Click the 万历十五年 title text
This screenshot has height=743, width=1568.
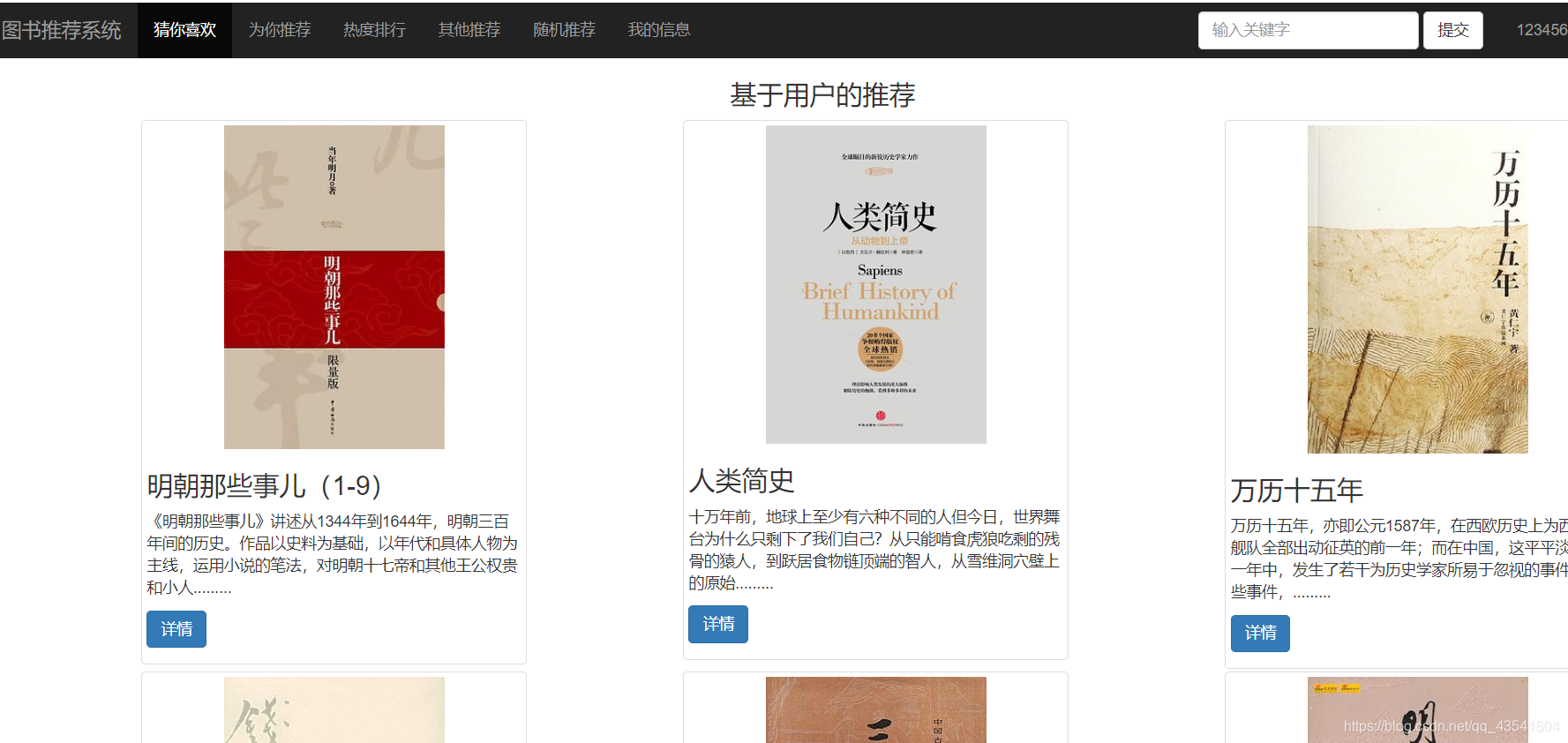1297,491
